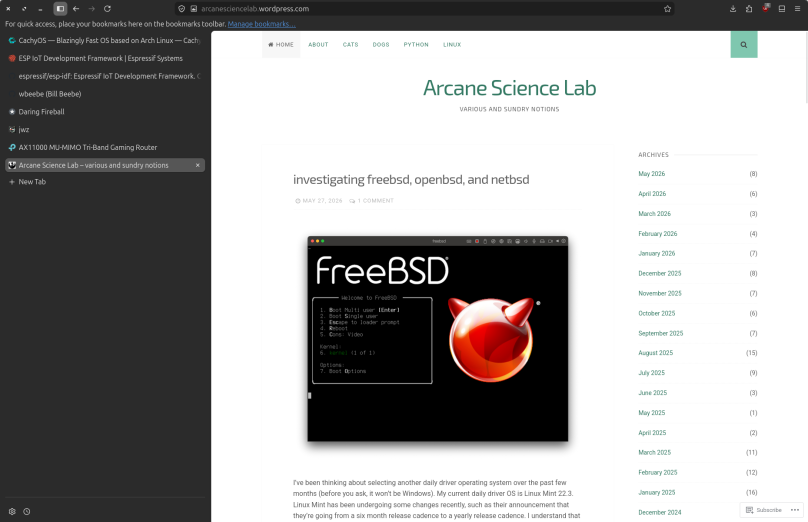Open the extensions puzzle icon
Screen dimensions: 808x522
point(749,9)
